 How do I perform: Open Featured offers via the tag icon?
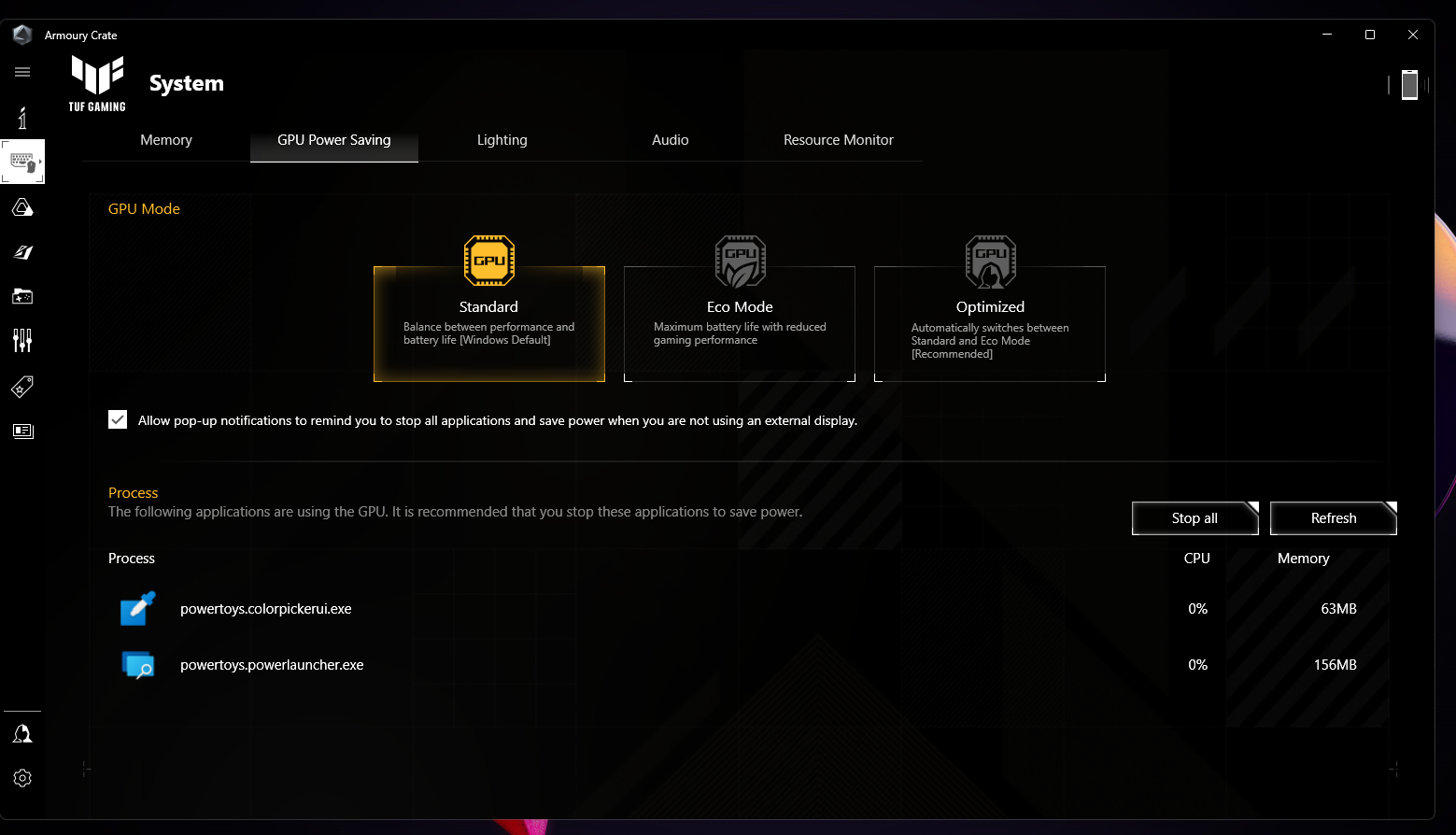click(x=22, y=386)
